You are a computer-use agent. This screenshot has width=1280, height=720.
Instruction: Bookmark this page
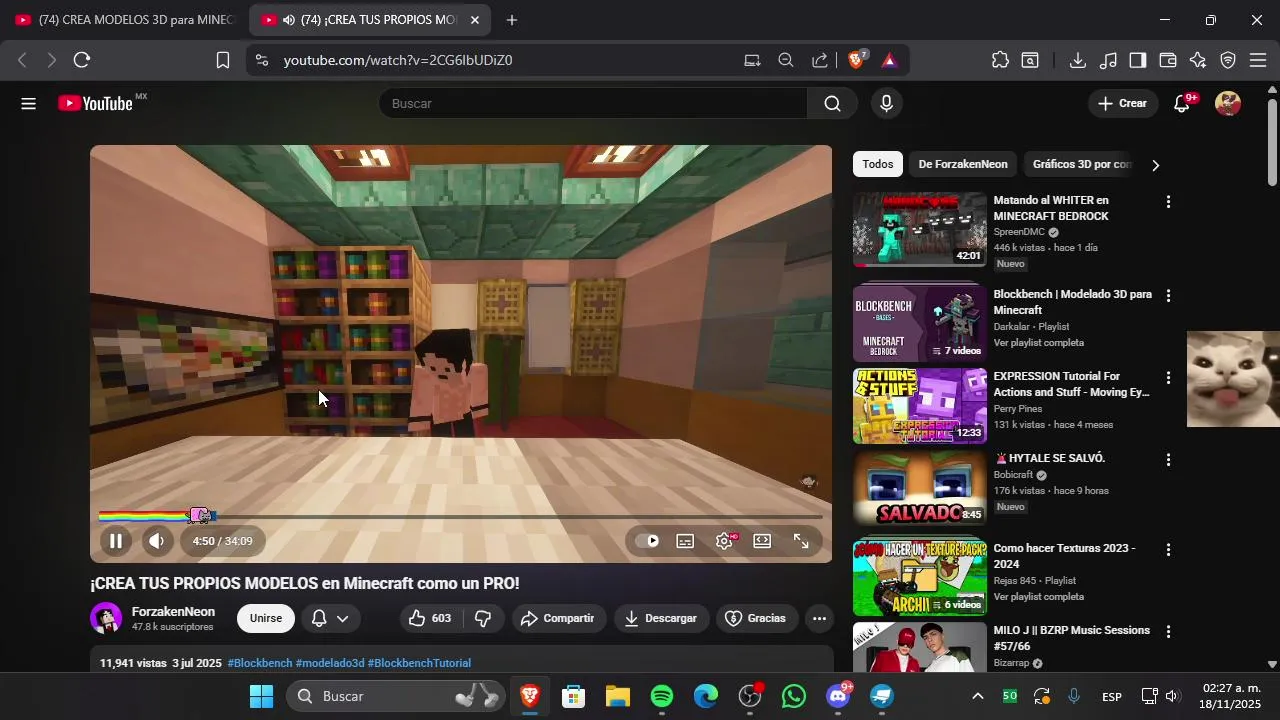pos(223,60)
